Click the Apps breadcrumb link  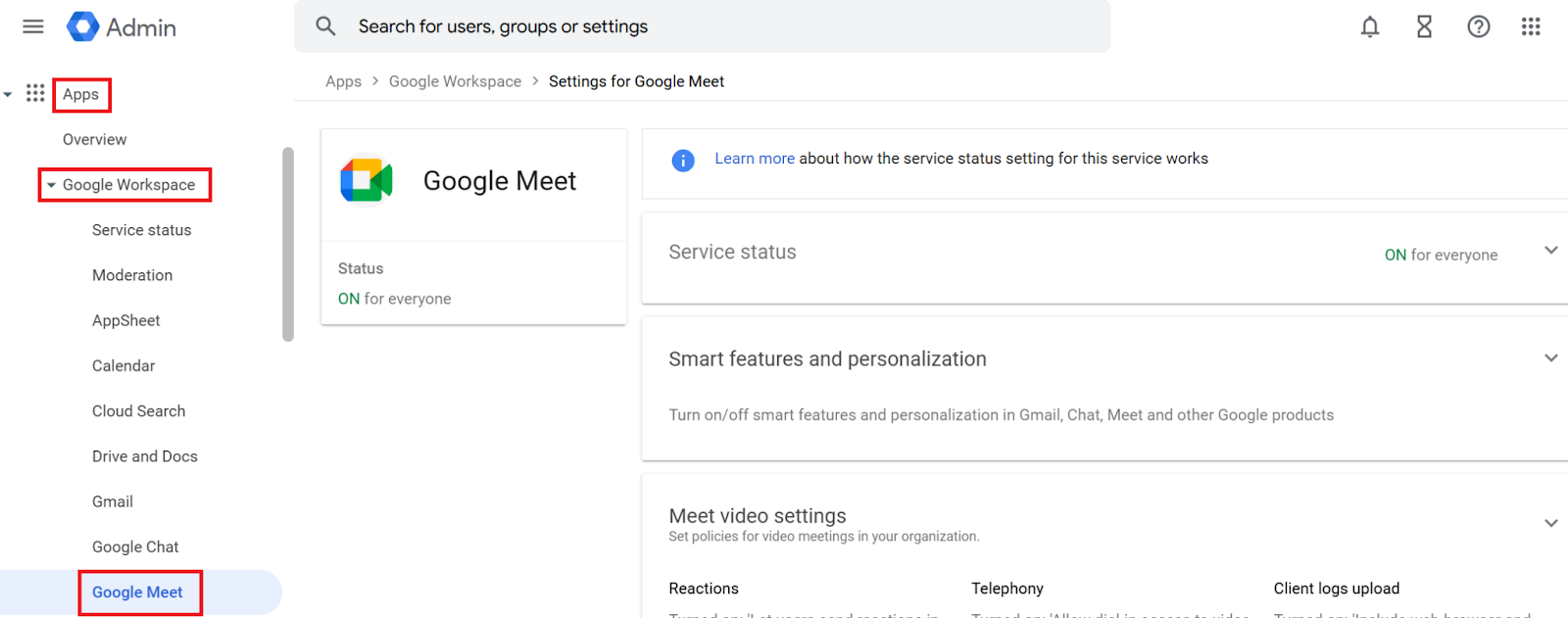[343, 81]
